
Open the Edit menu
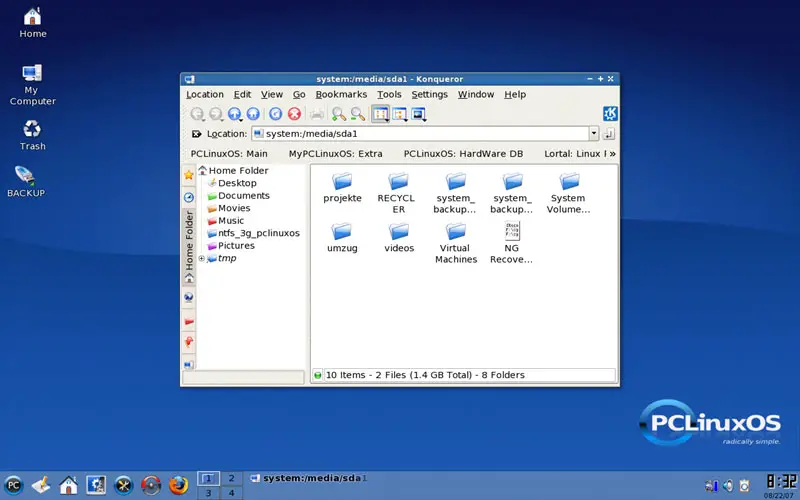click(x=242, y=94)
